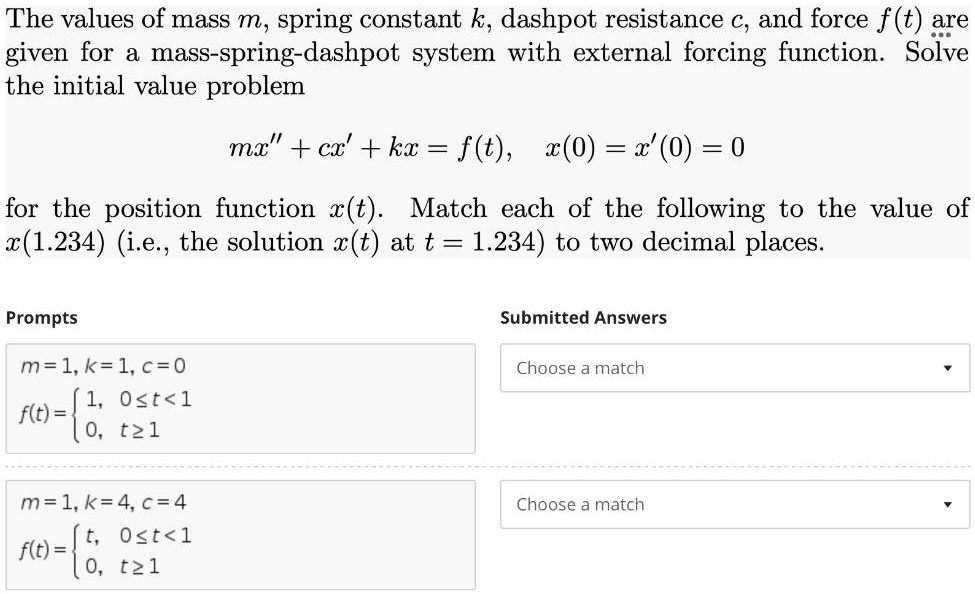
Task: Click the 'Choose a match' placeholder text in row two
Action: (580, 504)
